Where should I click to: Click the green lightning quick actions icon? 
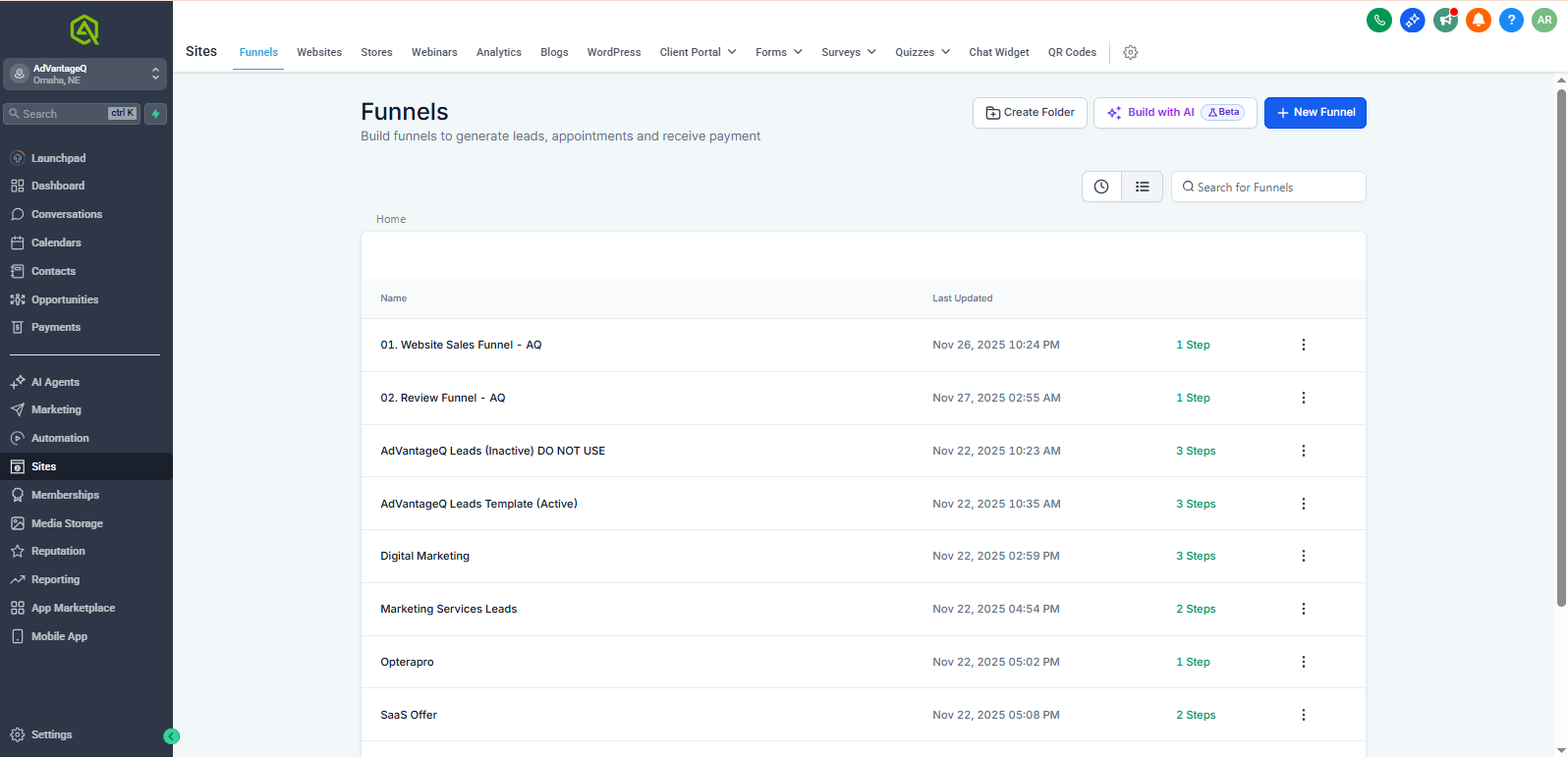tap(155, 114)
